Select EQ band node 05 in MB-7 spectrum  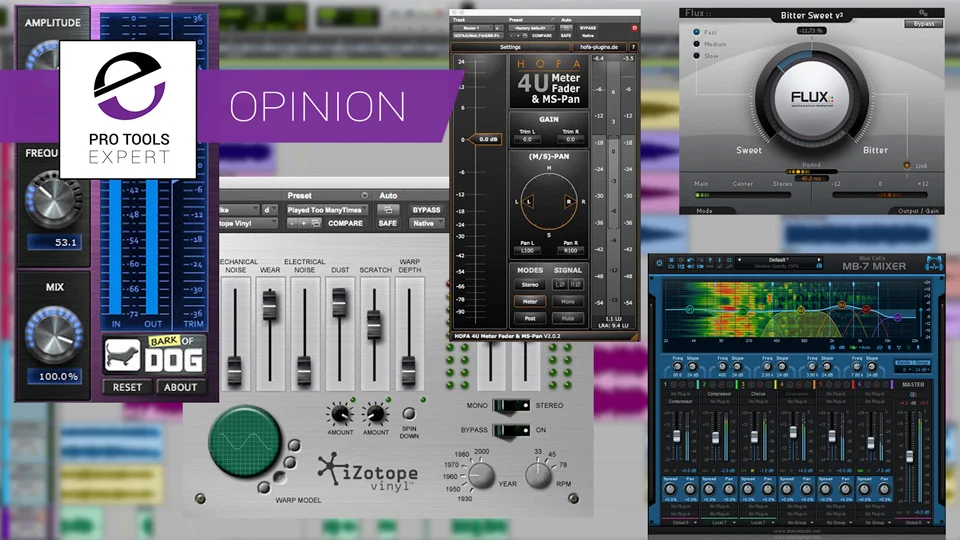[866, 309]
